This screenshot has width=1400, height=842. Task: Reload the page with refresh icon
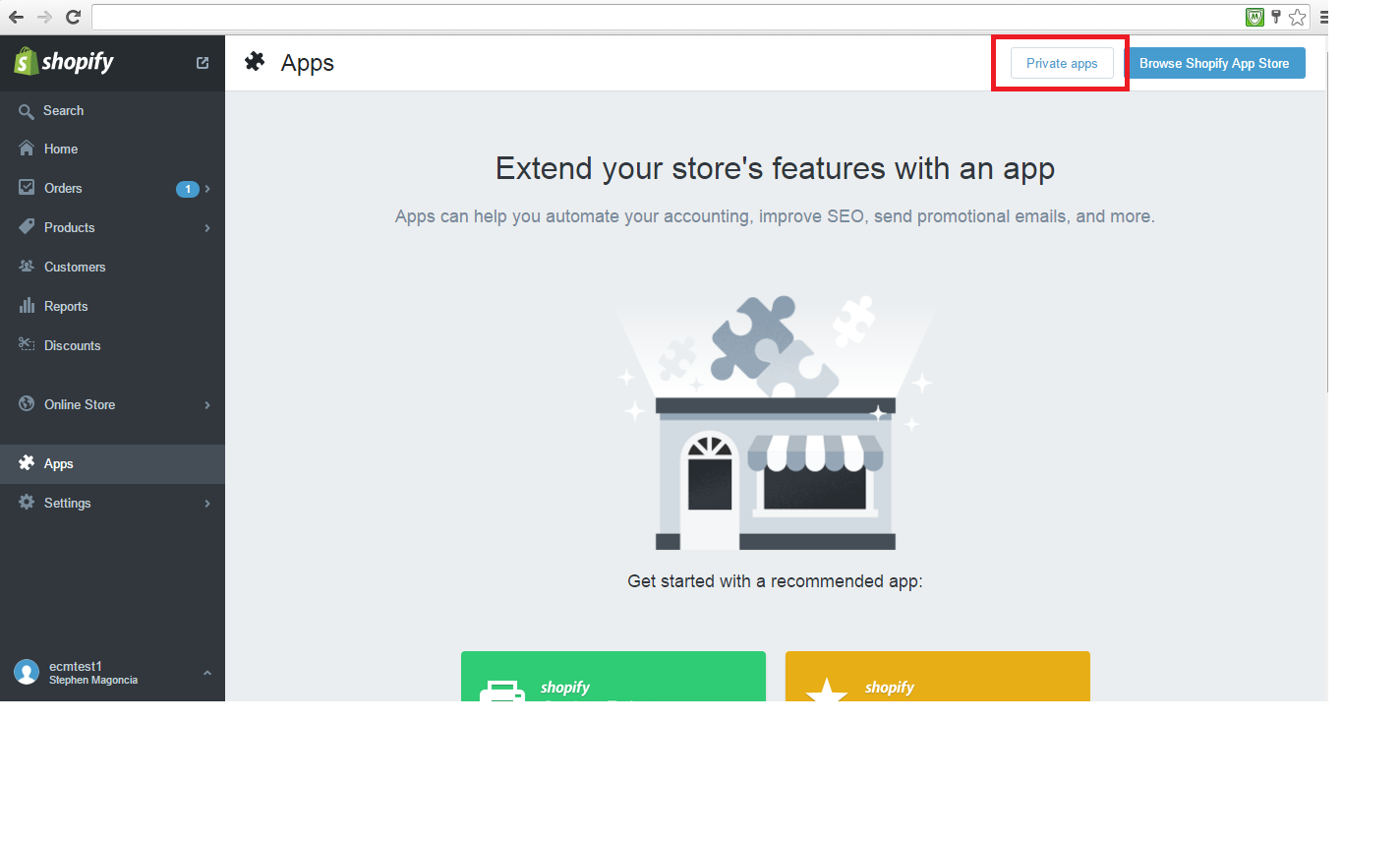tap(73, 17)
